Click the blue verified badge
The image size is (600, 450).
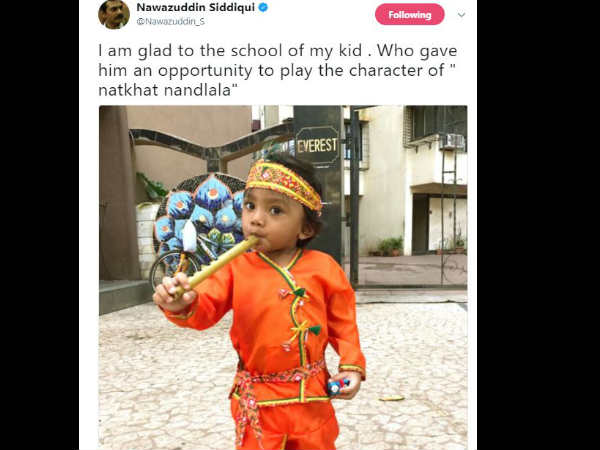click(x=263, y=7)
